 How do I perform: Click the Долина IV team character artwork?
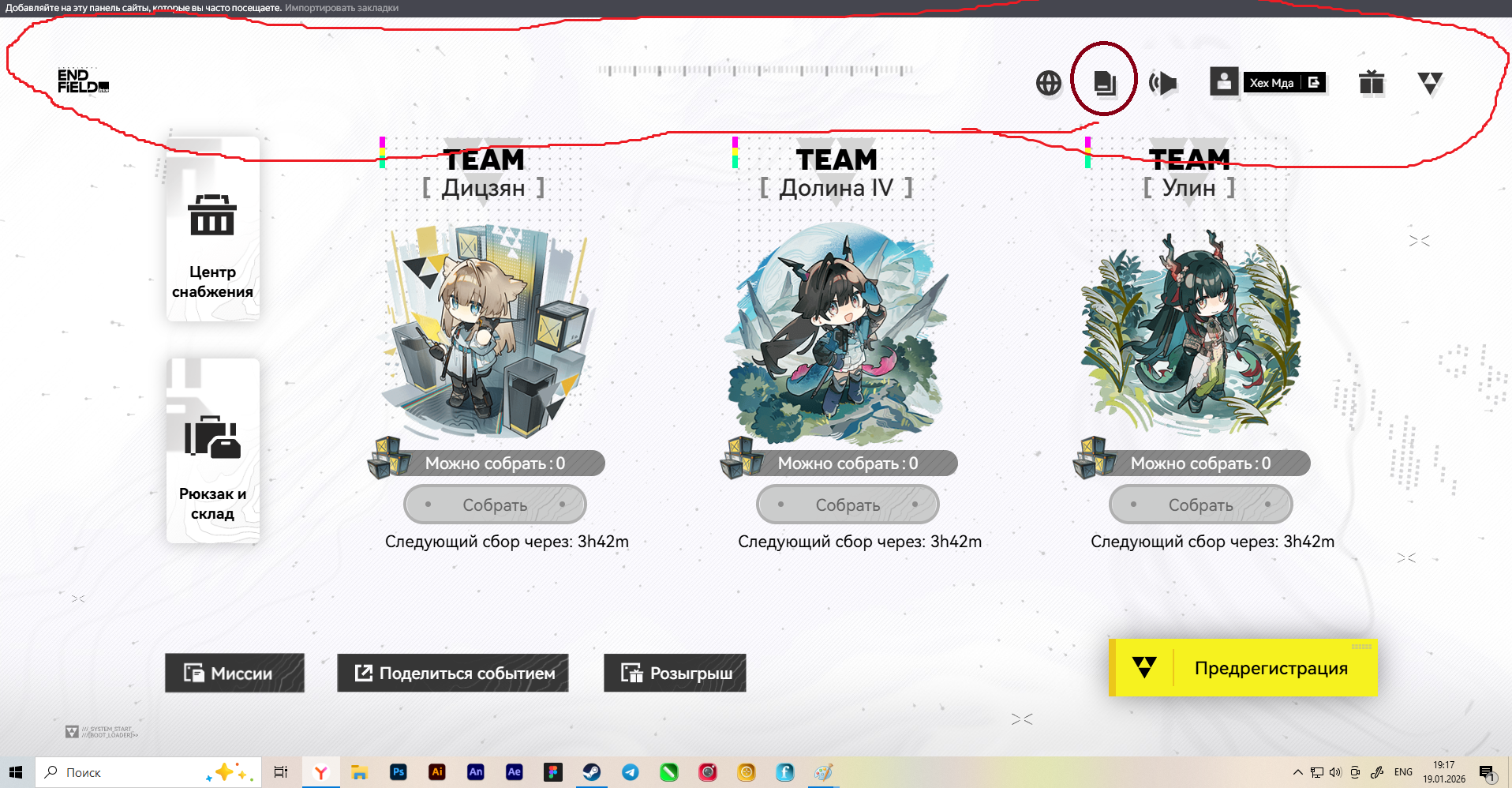[x=838, y=332]
